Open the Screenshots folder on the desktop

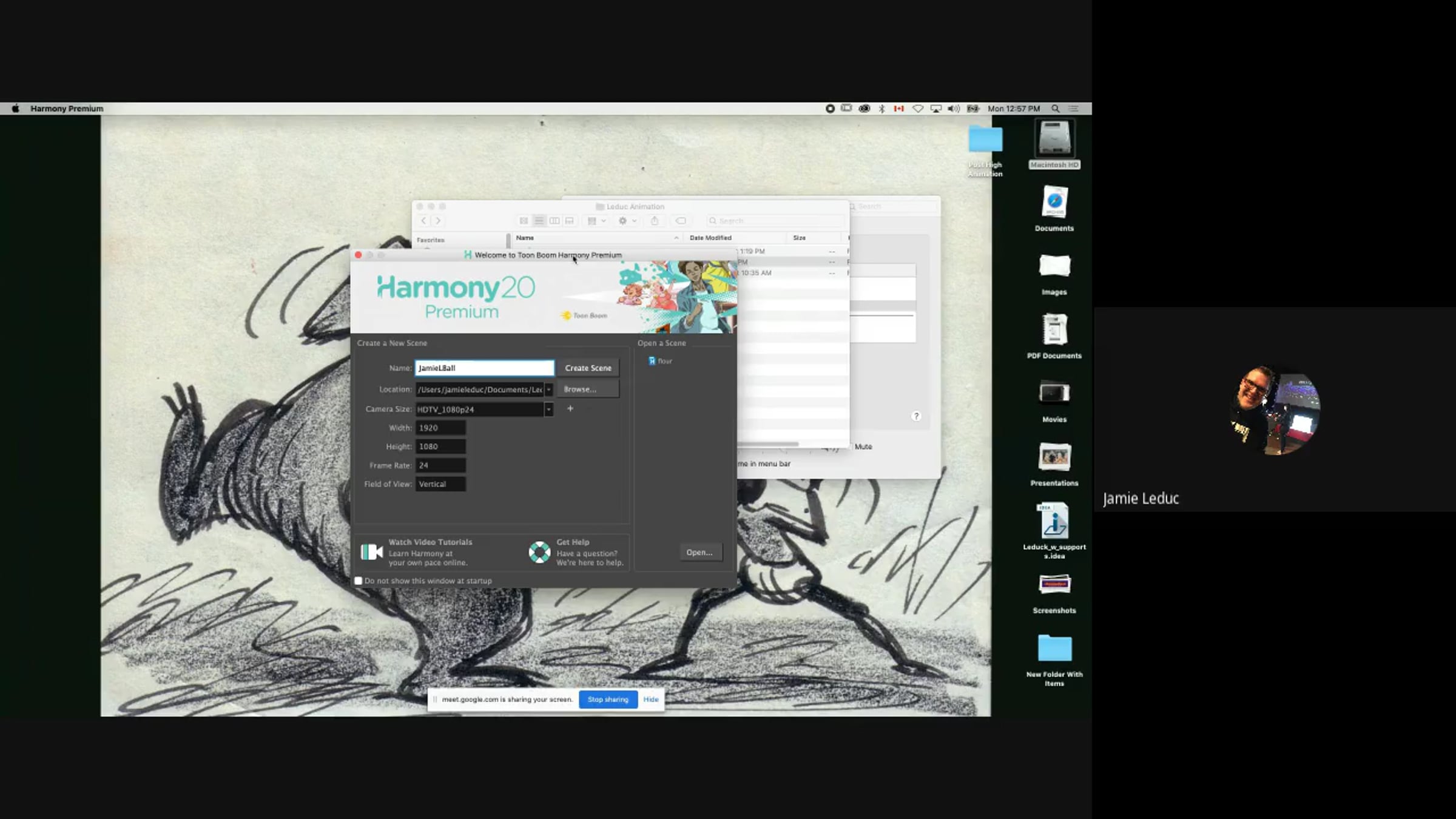click(1054, 585)
